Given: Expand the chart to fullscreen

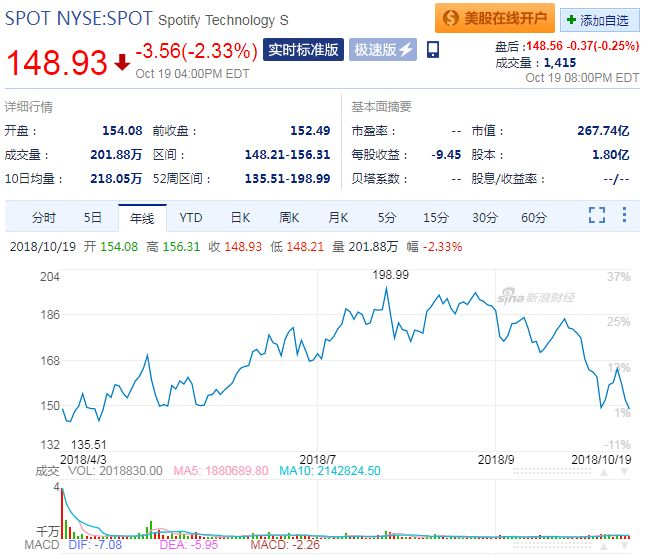Looking at the screenshot, I should coord(597,215).
